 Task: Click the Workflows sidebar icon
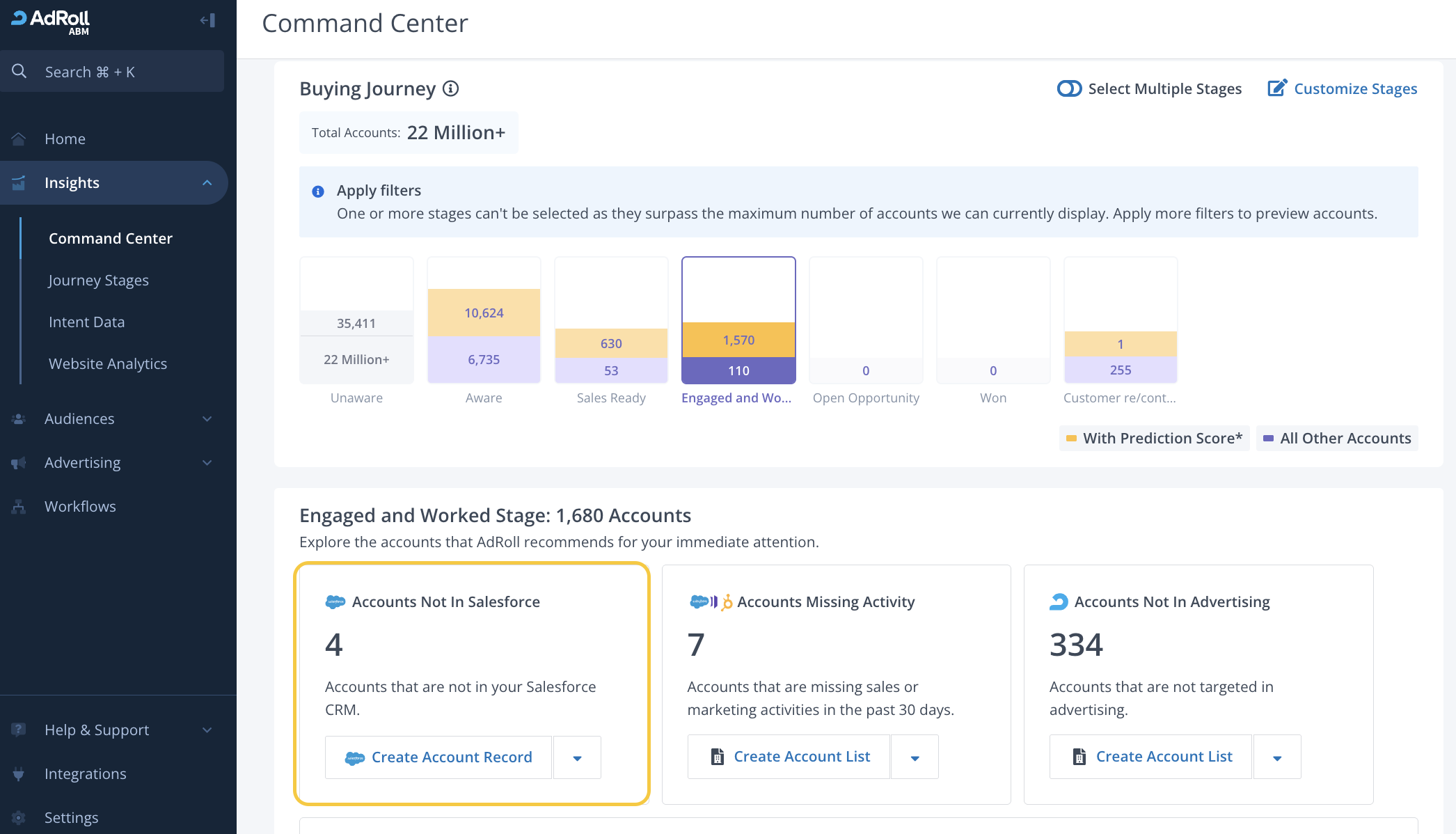click(19, 507)
